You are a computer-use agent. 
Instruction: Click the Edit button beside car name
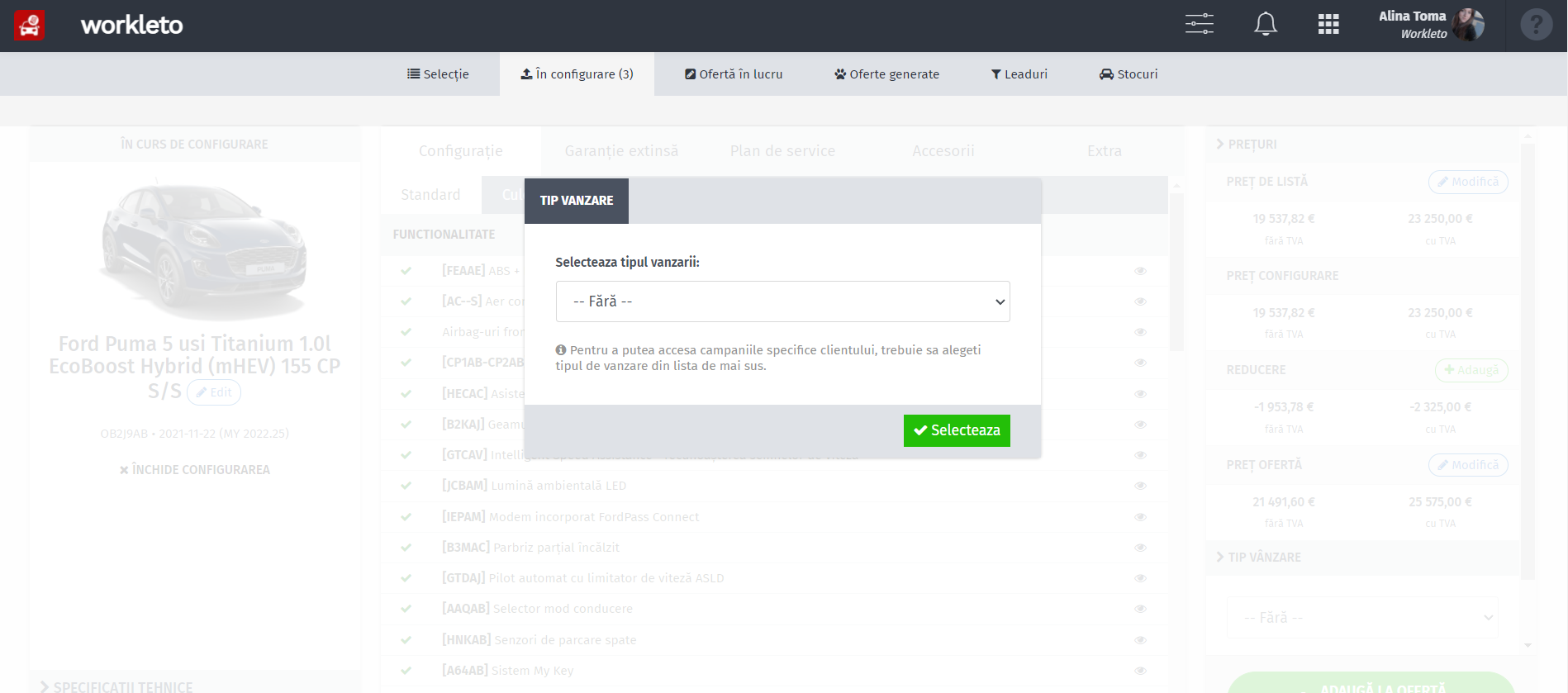pos(214,392)
